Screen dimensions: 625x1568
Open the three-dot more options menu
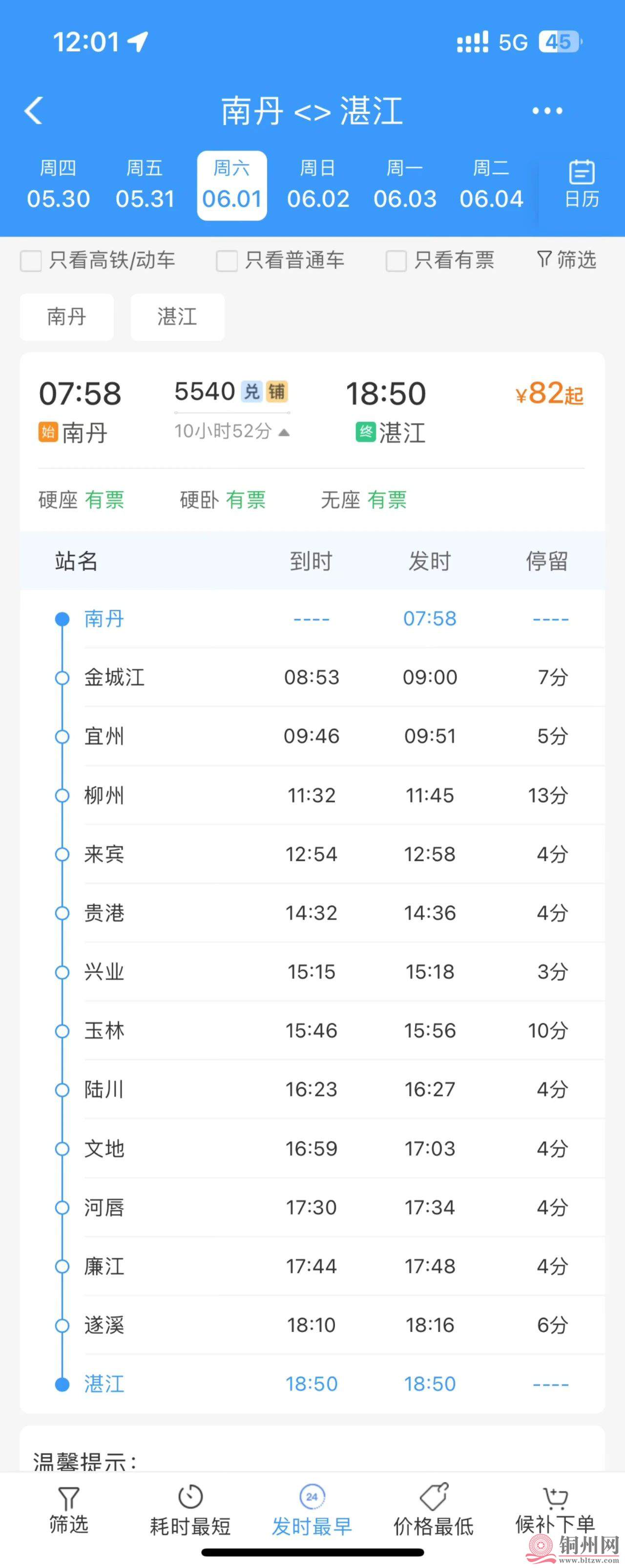[546, 111]
